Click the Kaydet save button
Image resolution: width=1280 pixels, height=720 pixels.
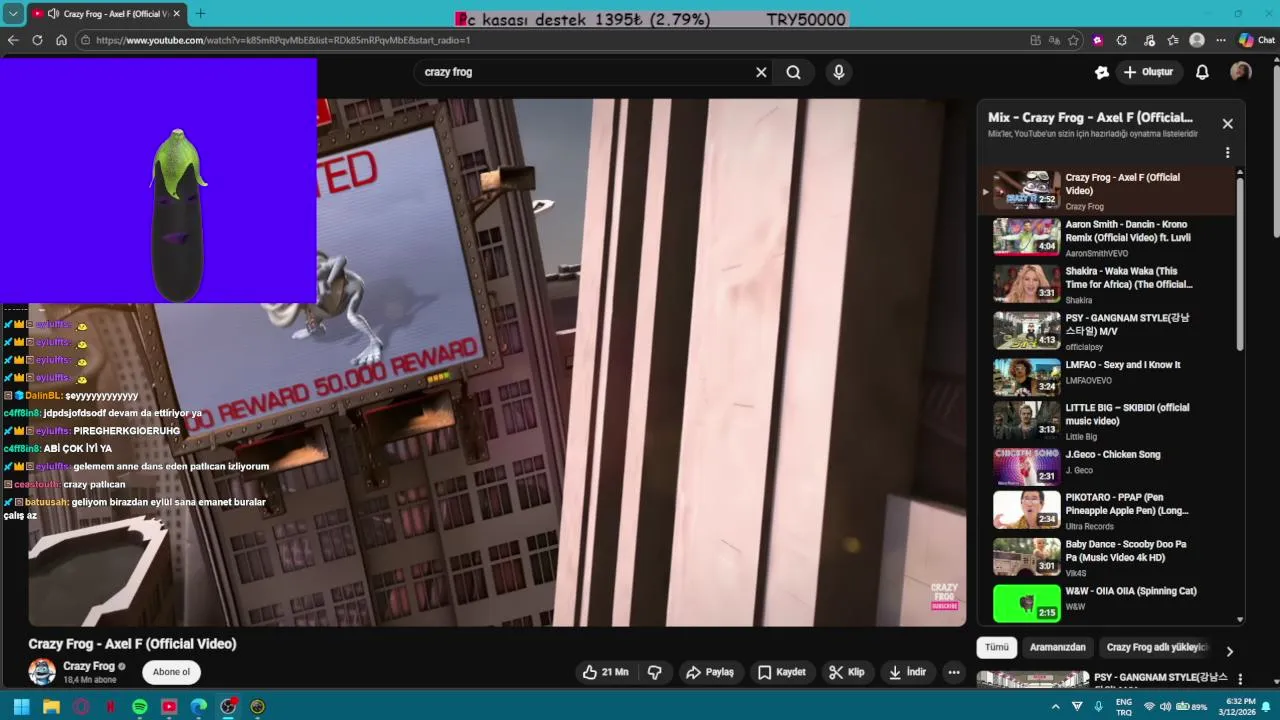point(781,672)
